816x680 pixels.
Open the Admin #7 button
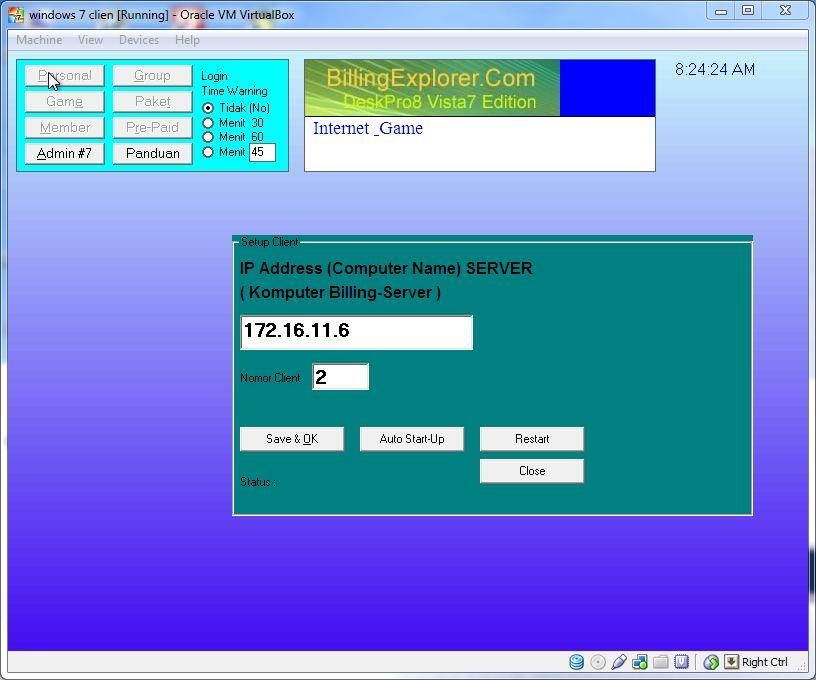tap(65, 153)
